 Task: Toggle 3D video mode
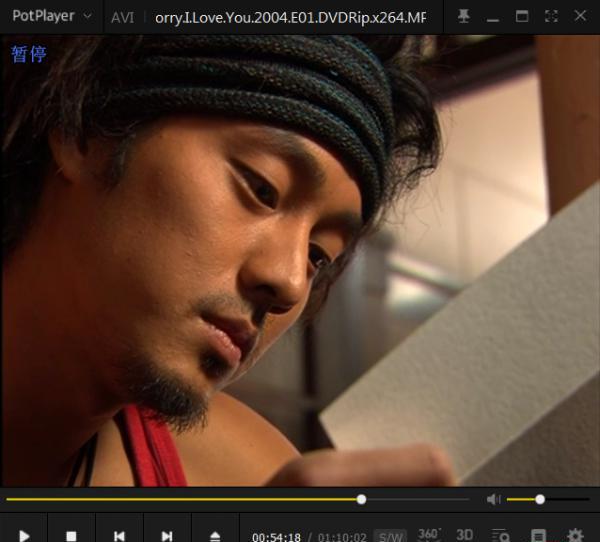tap(465, 535)
